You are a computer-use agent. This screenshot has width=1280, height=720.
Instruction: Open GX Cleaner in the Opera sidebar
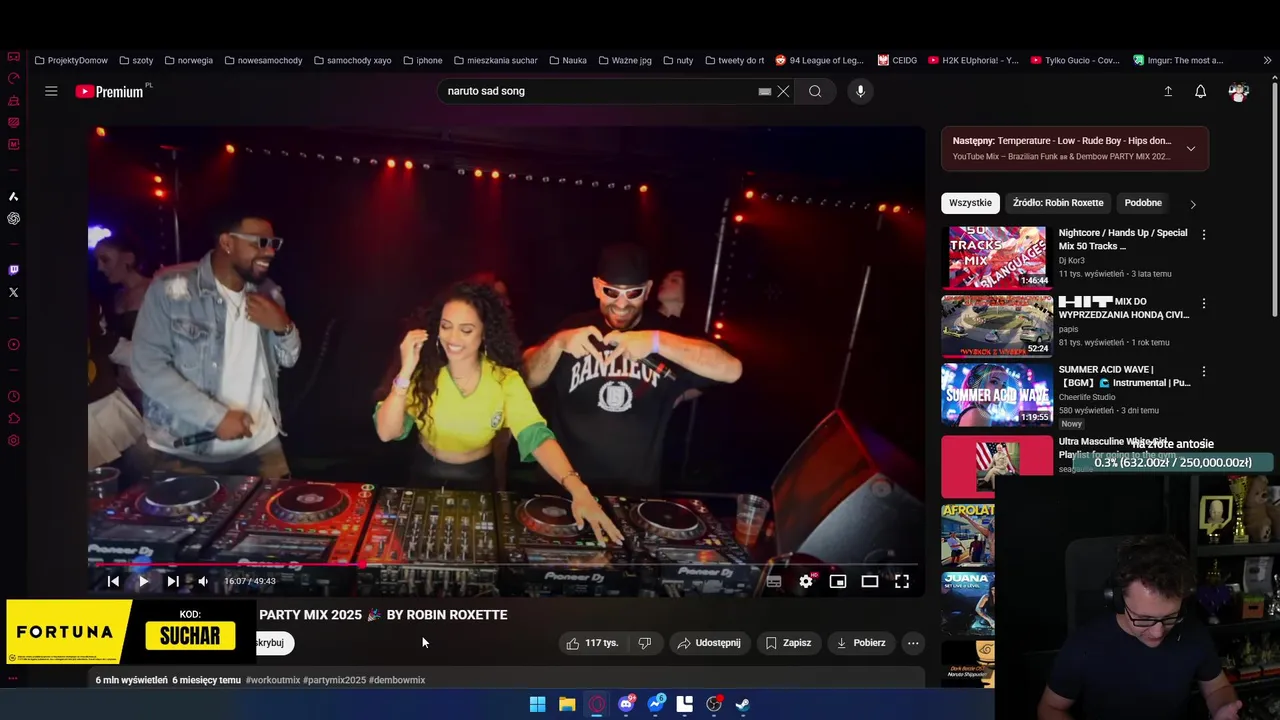(x=13, y=101)
